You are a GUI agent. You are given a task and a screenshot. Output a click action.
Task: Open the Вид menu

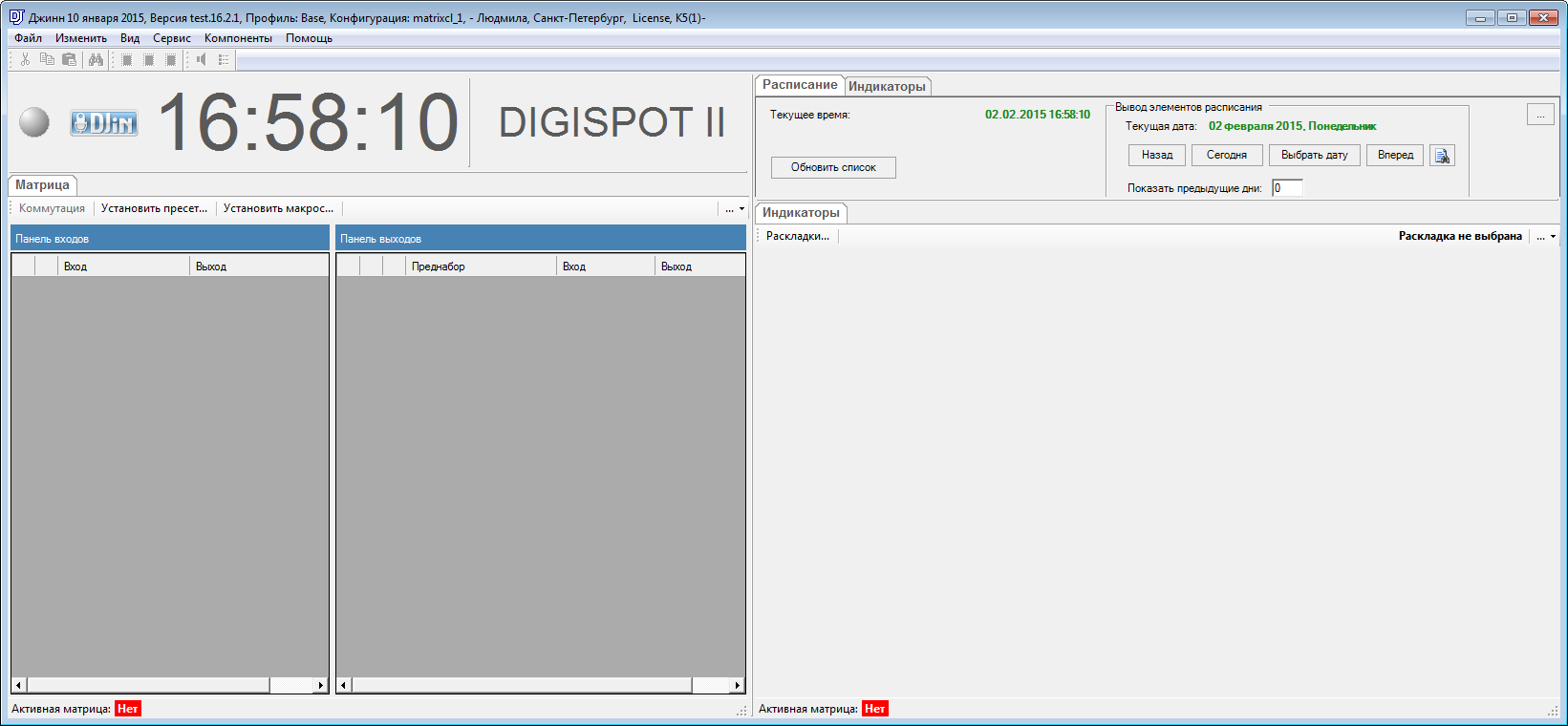pyautogui.click(x=130, y=38)
